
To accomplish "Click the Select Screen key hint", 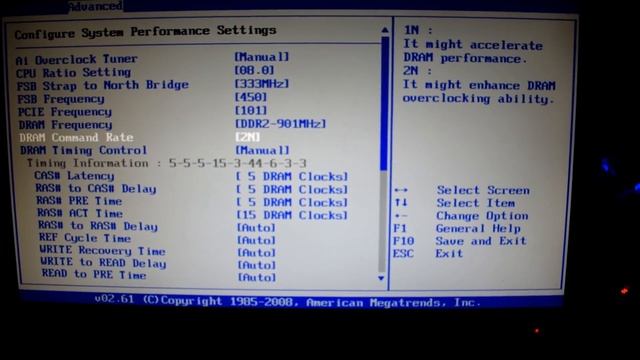I will point(483,190).
